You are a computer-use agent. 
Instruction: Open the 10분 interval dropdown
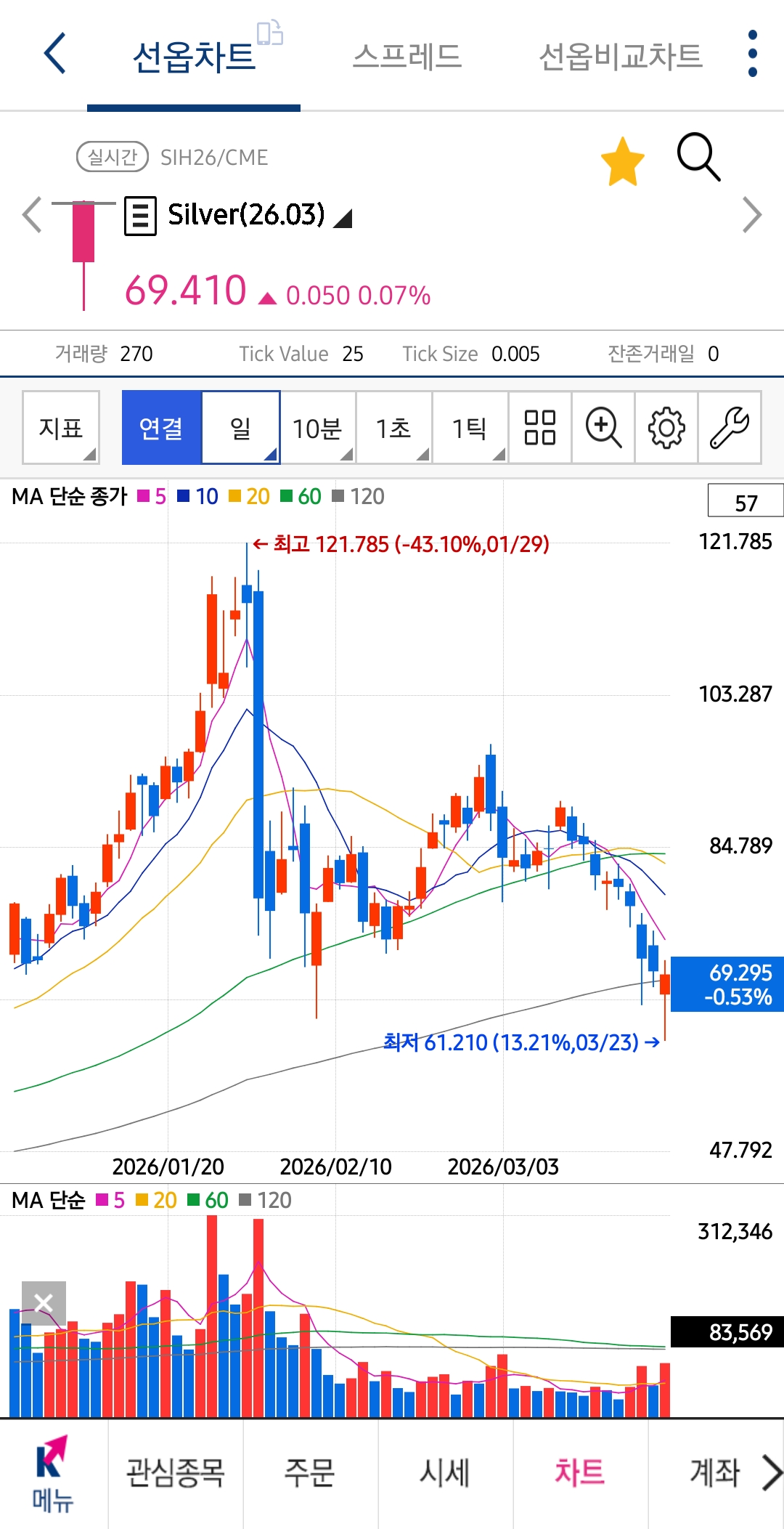point(318,427)
